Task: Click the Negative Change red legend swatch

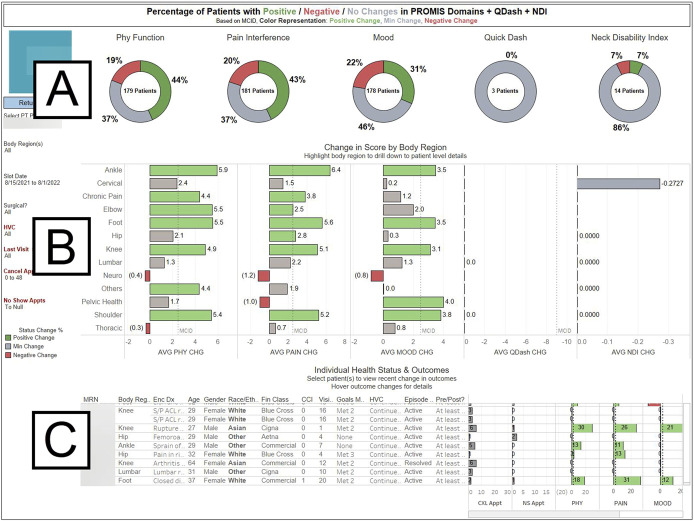Action: coord(8,355)
